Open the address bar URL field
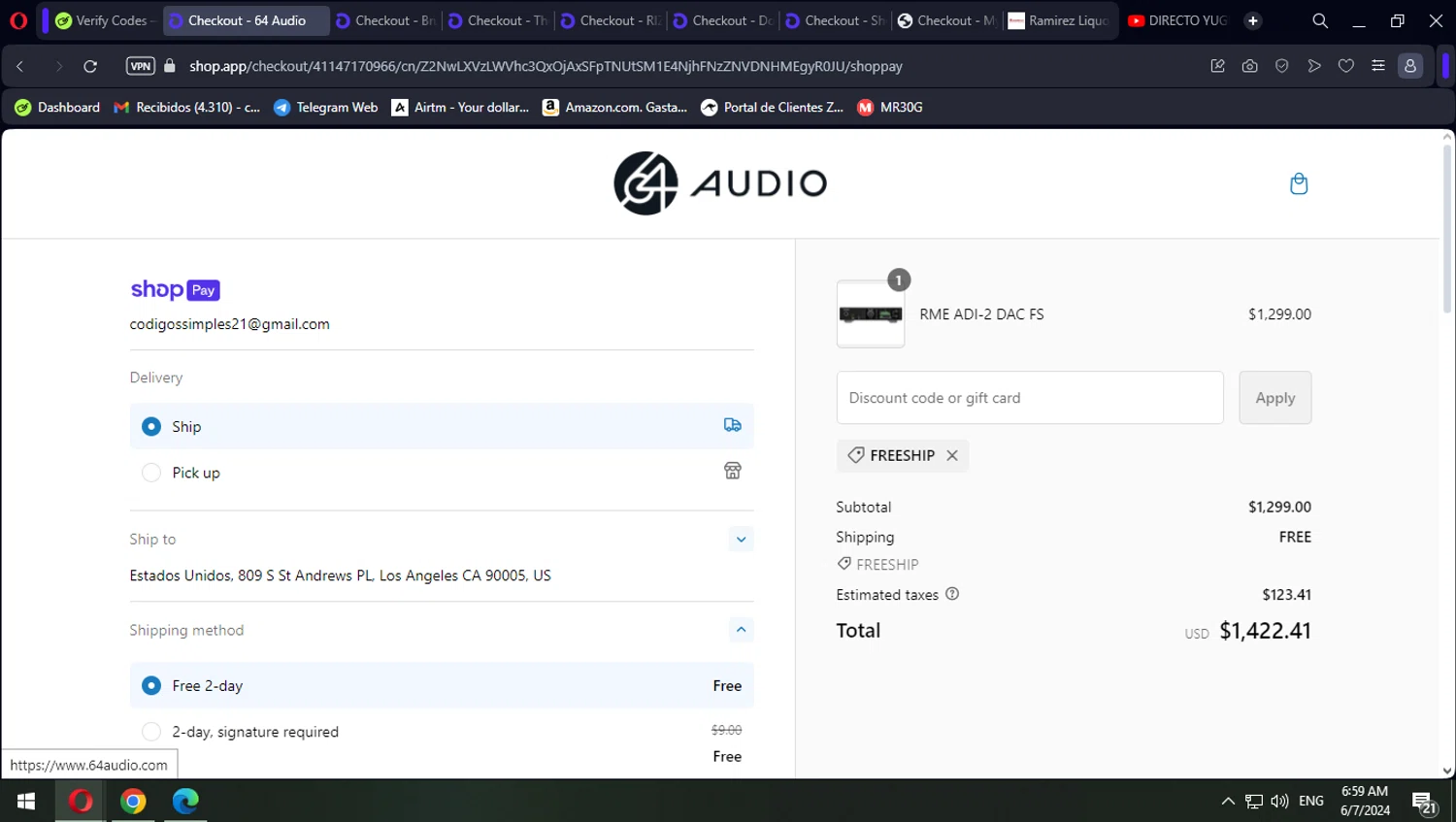This screenshot has height=822, width=1456. 546,66
